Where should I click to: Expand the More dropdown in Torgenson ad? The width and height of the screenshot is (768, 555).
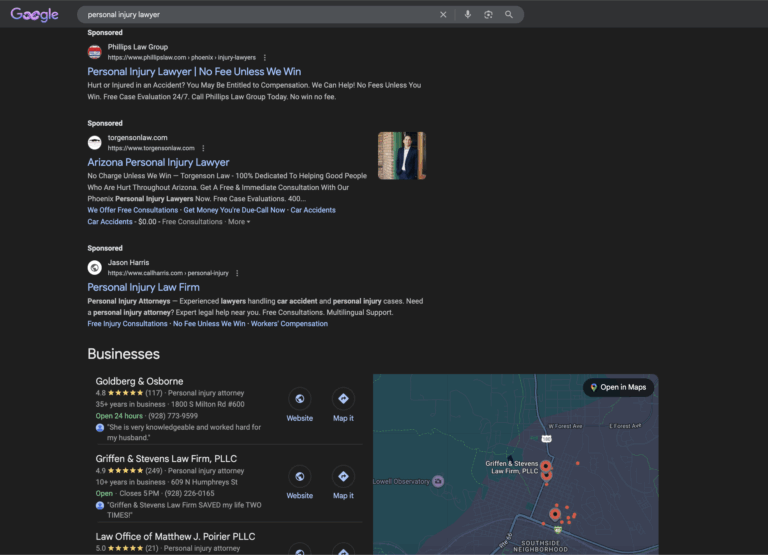click(239, 222)
